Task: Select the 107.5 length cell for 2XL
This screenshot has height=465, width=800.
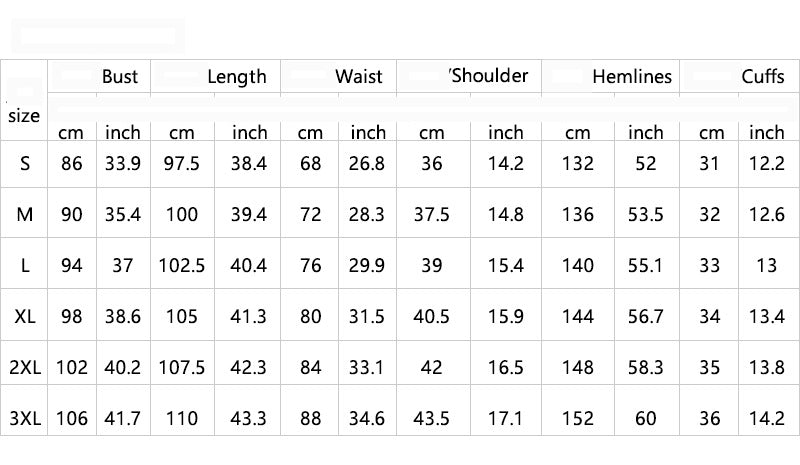Action: (x=182, y=367)
